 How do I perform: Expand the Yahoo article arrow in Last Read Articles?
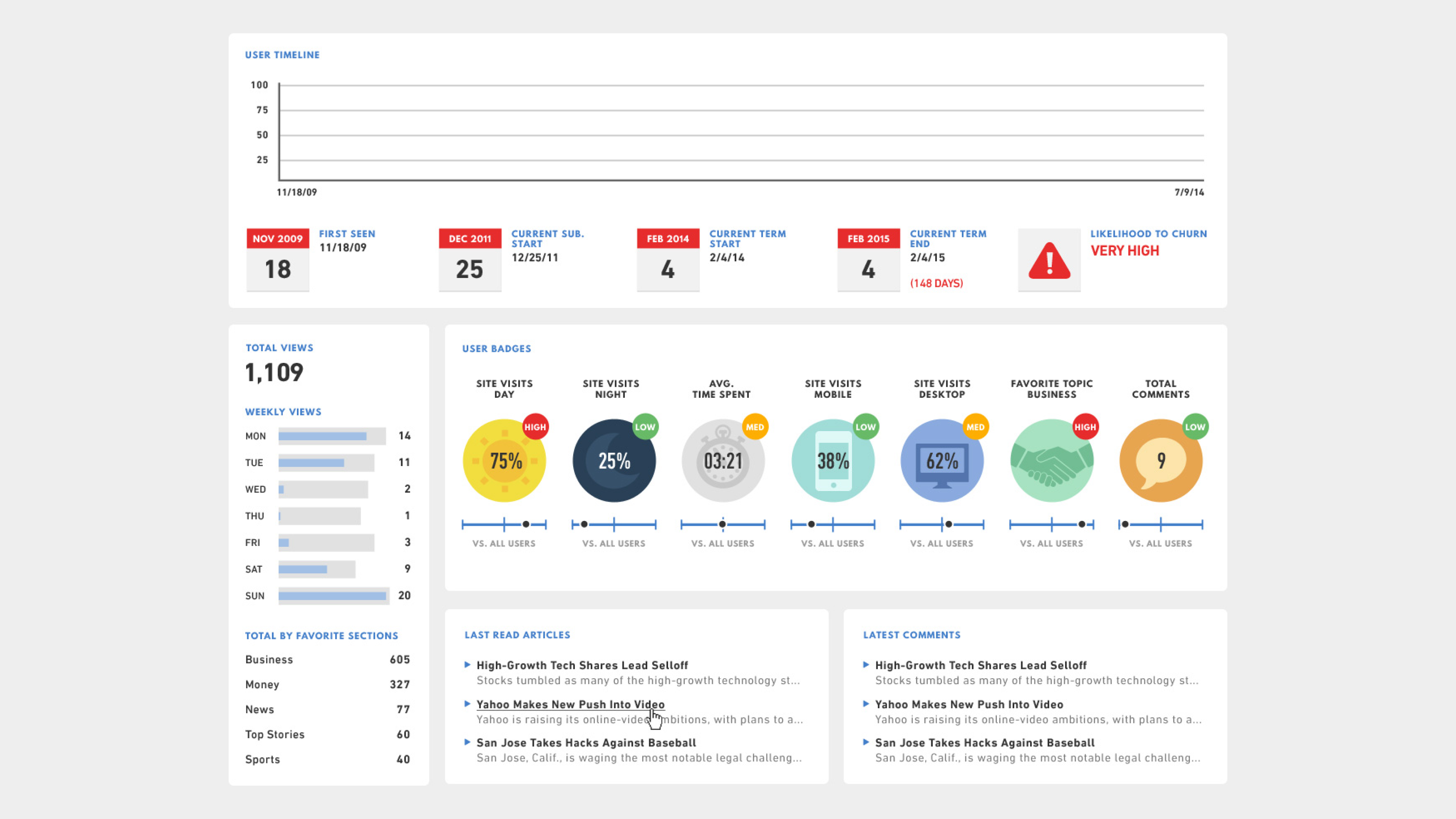click(468, 704)
